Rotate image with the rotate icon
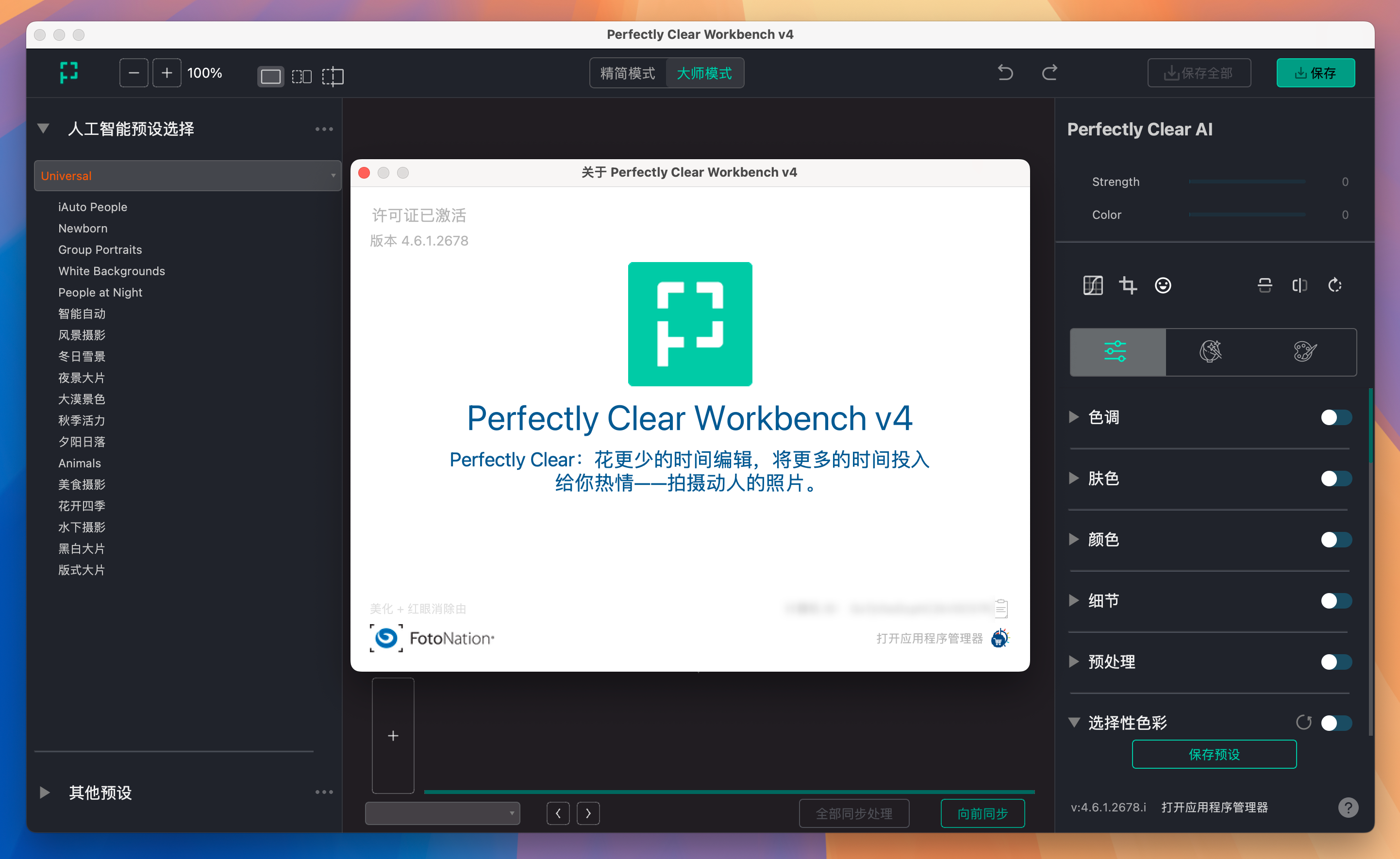This screenshot has height=859, width=1400. click(x=1334, y=285)
